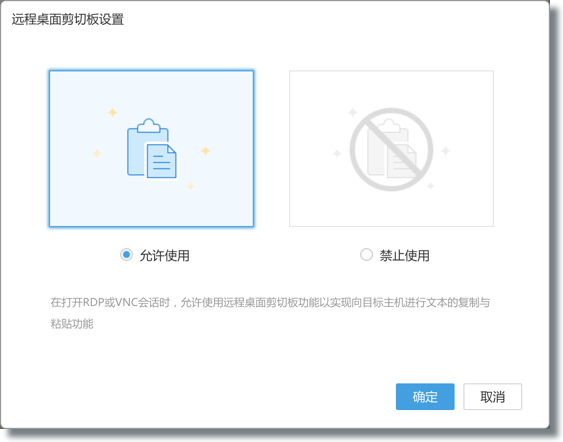The width and height of the screenshot is (563, 442).
Task: Cancel the dialog with 取消
Action: tap(492, 397)
